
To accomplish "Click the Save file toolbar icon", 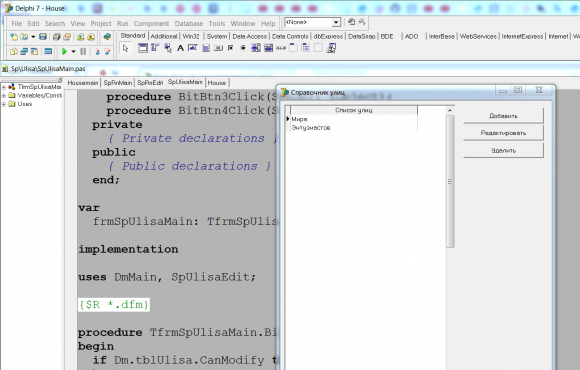I will click(43, 37).
